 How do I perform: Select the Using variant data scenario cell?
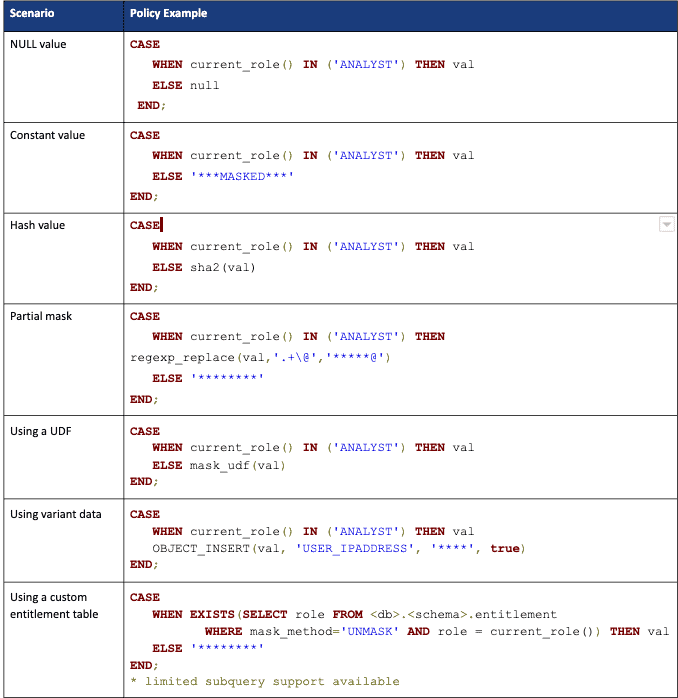[56, 514]
